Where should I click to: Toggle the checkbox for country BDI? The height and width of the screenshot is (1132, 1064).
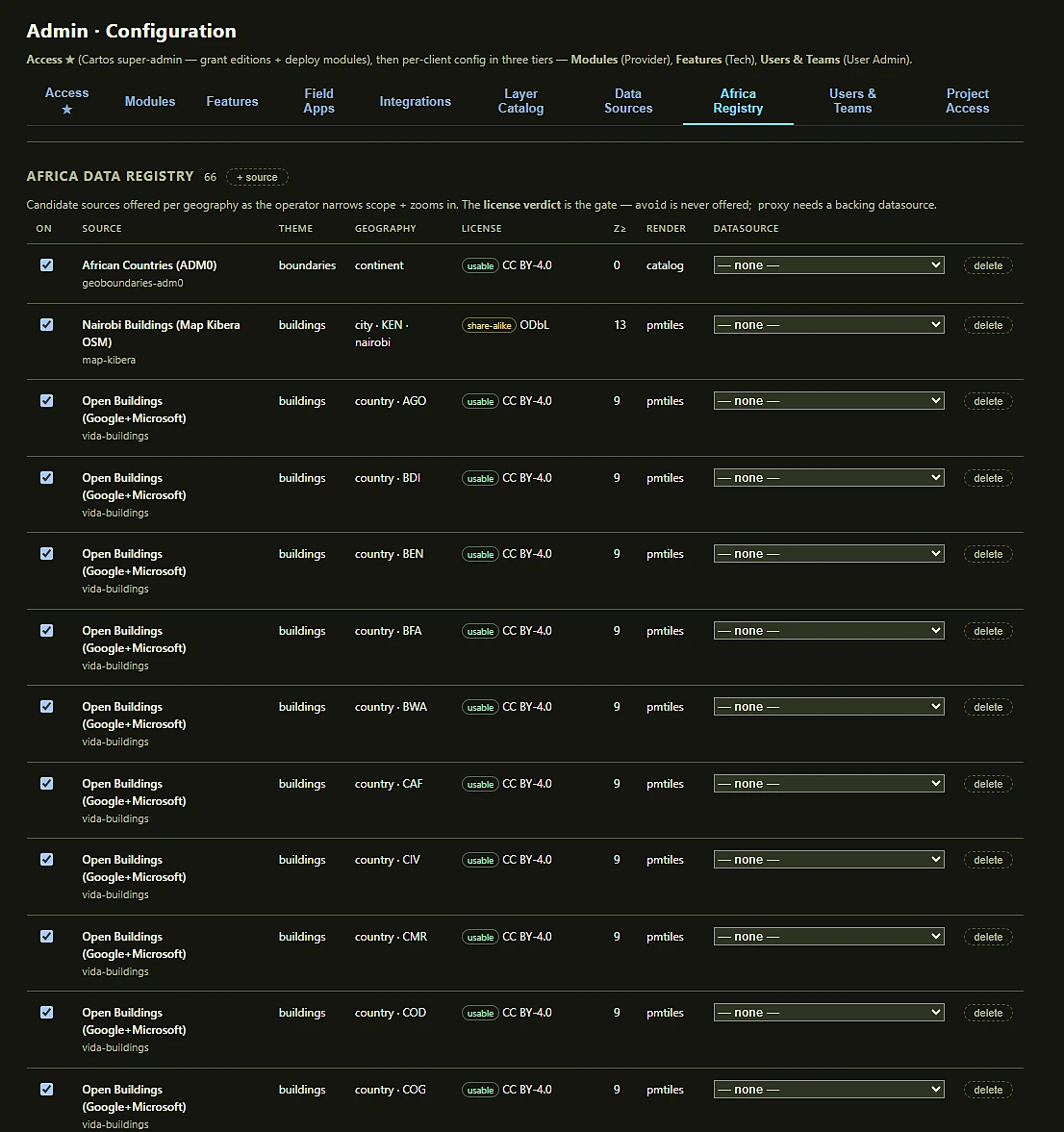tap(47, 478)
